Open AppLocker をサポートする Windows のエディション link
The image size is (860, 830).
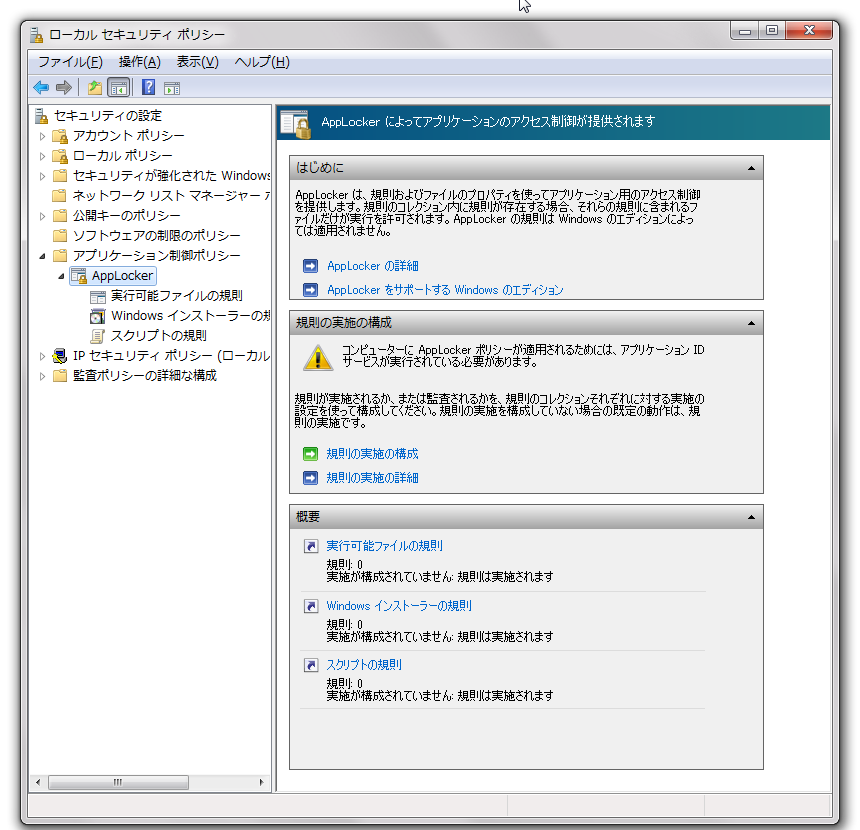click(445, 290)
